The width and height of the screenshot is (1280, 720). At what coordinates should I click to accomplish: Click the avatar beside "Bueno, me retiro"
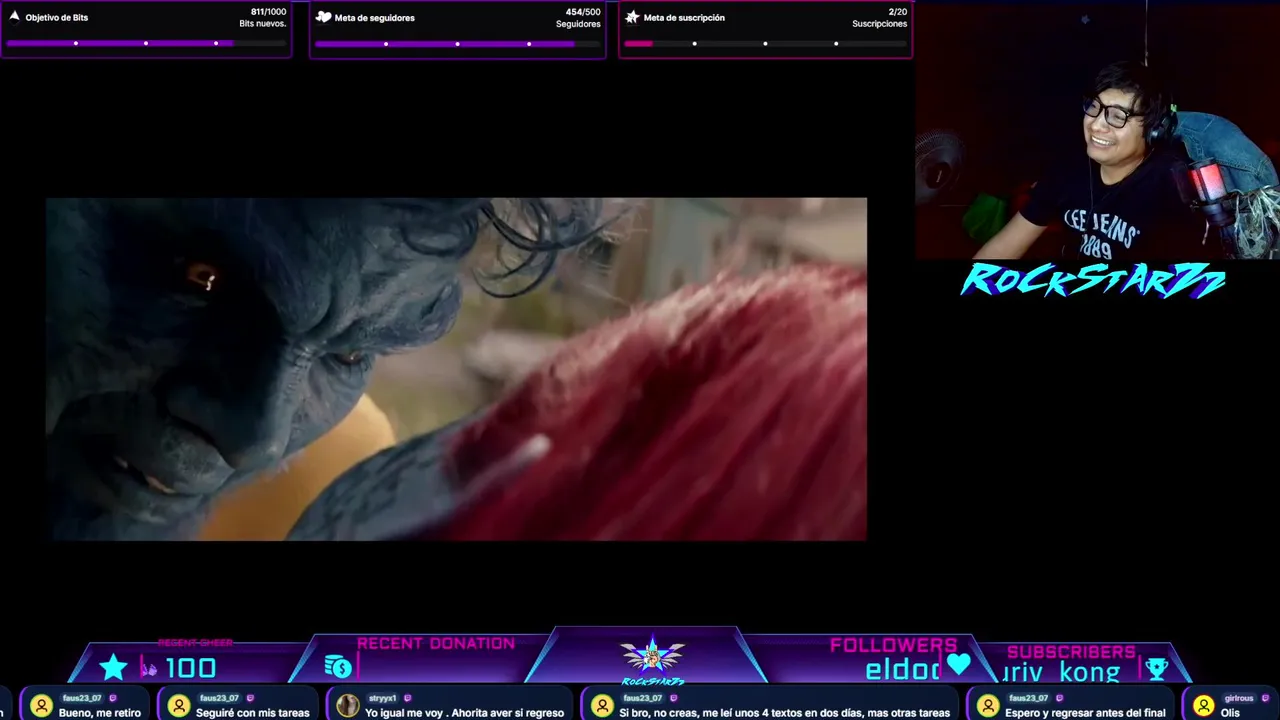tap(41, 706)
